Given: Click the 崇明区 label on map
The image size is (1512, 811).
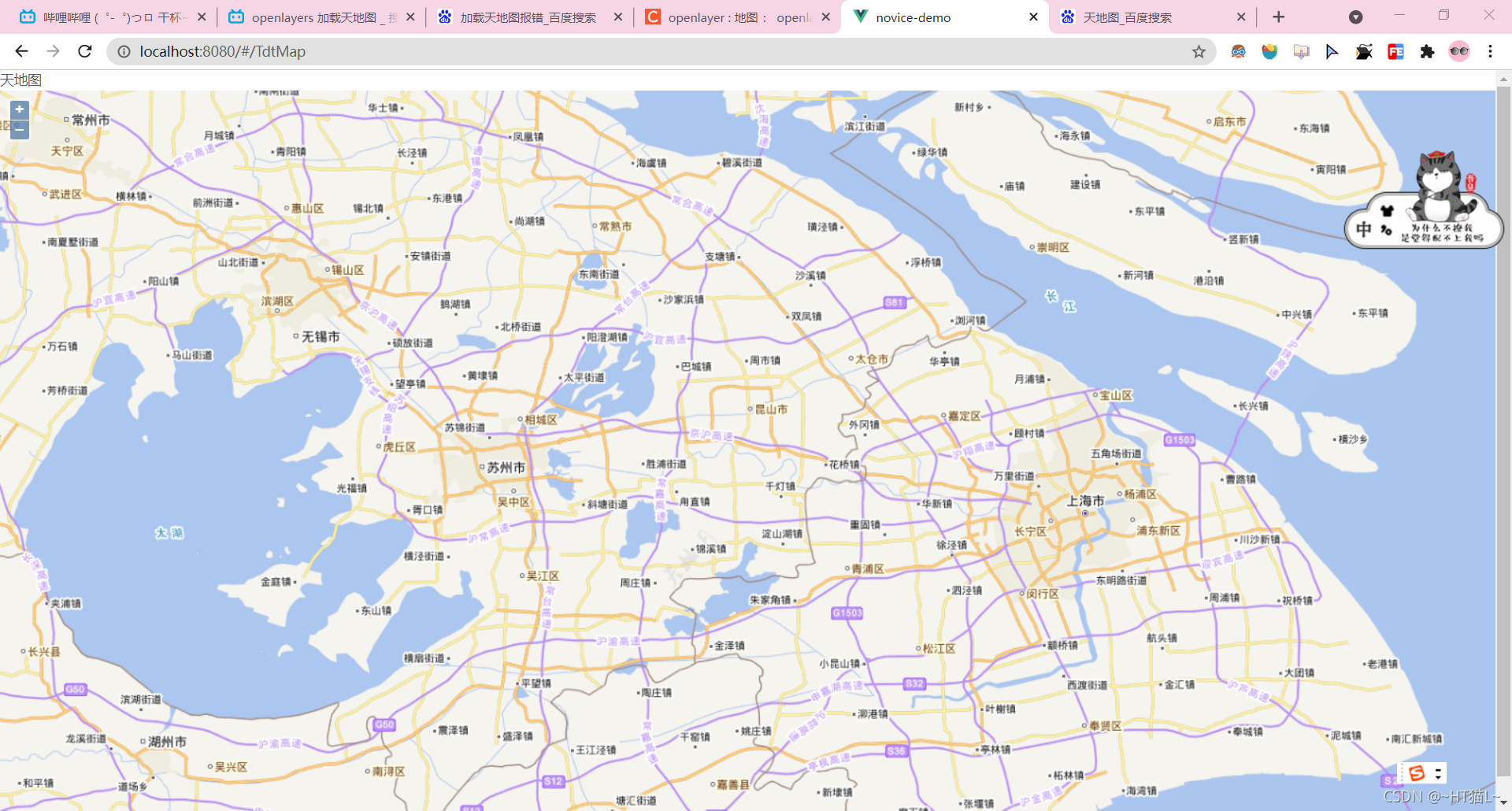Looking at the screenshot, I should 1053,247.
